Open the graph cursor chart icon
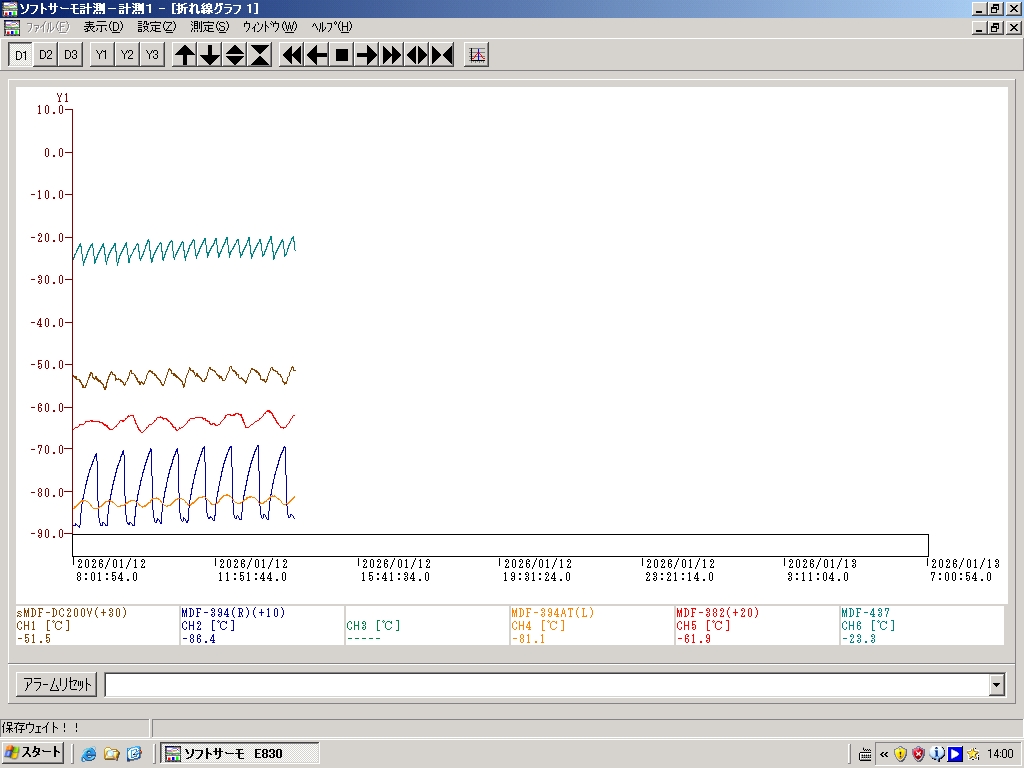The height and width of the screenshot is (768, 1024). click(477, 55)
